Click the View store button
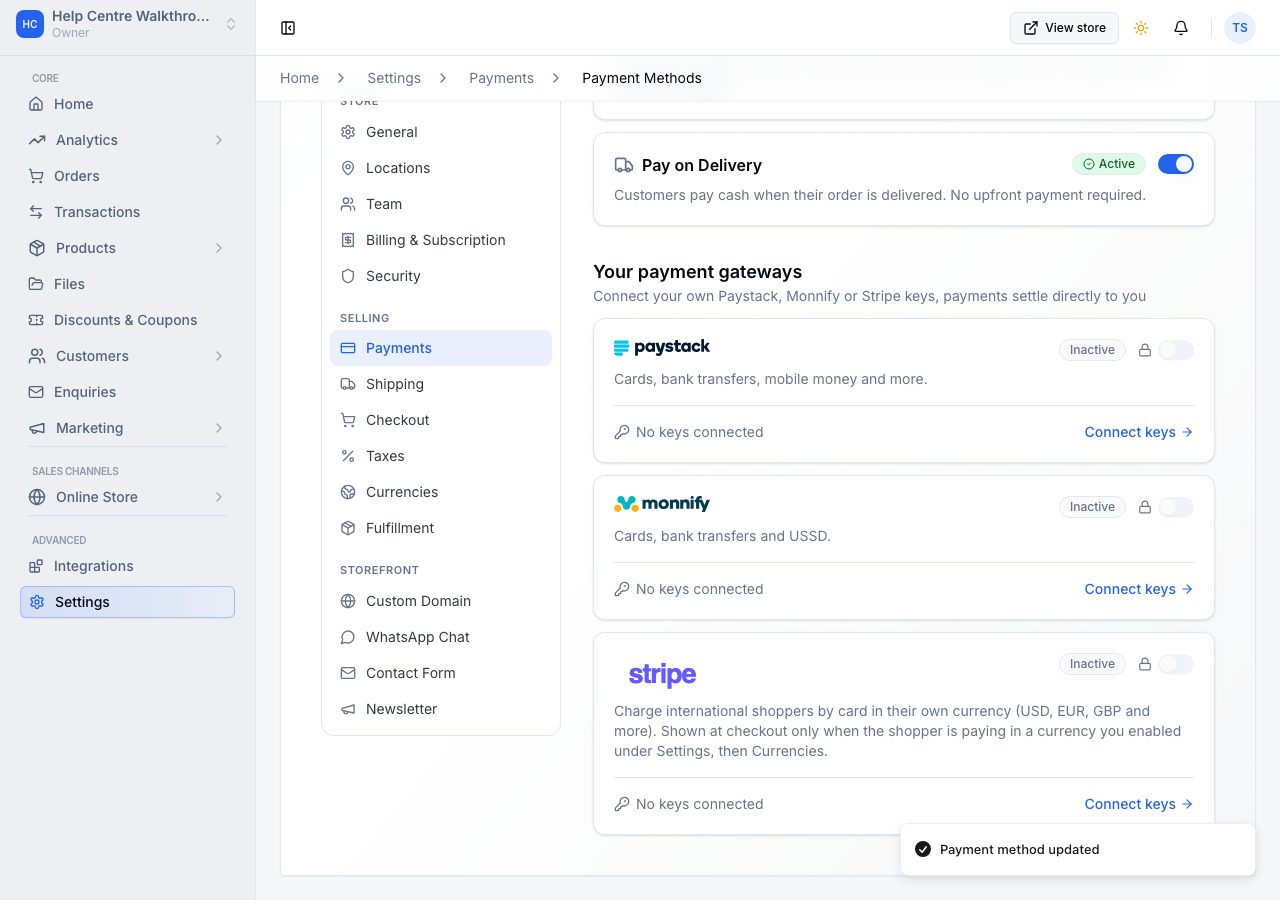 pyautogui.click(x=1064, y=28)
